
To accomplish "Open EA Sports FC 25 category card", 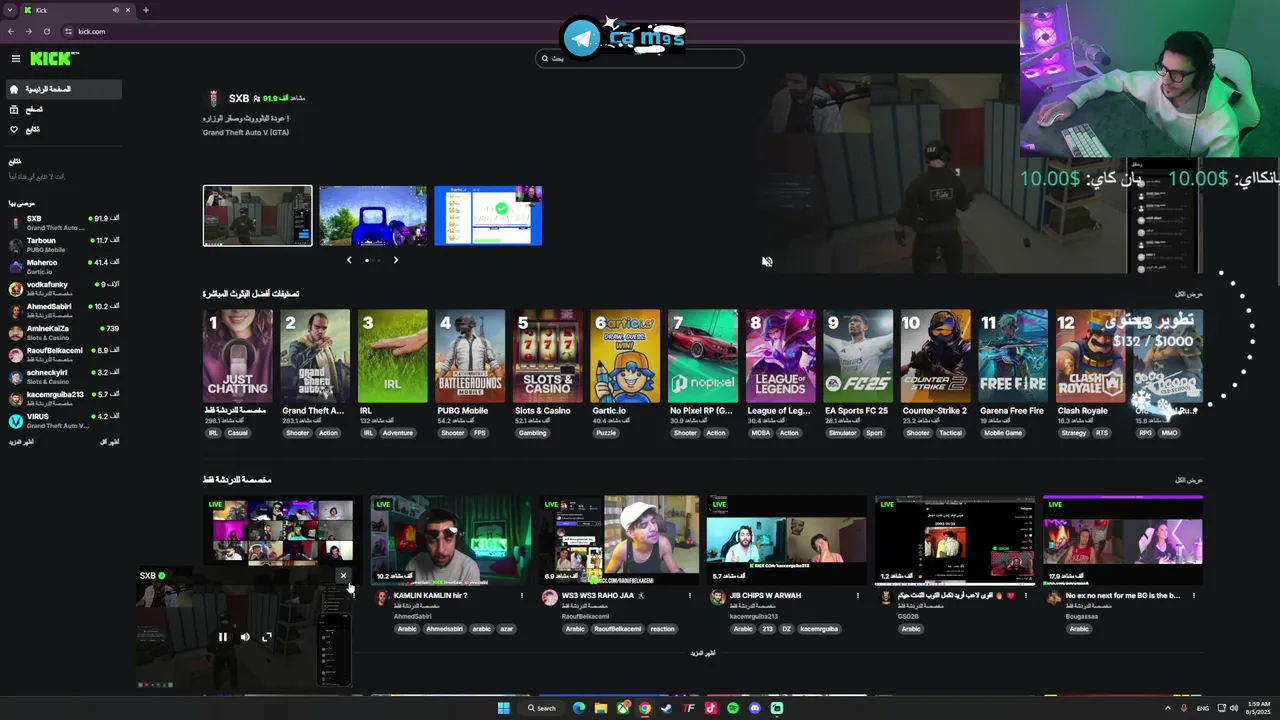I will pyautogui.click(x=858, y=356).
